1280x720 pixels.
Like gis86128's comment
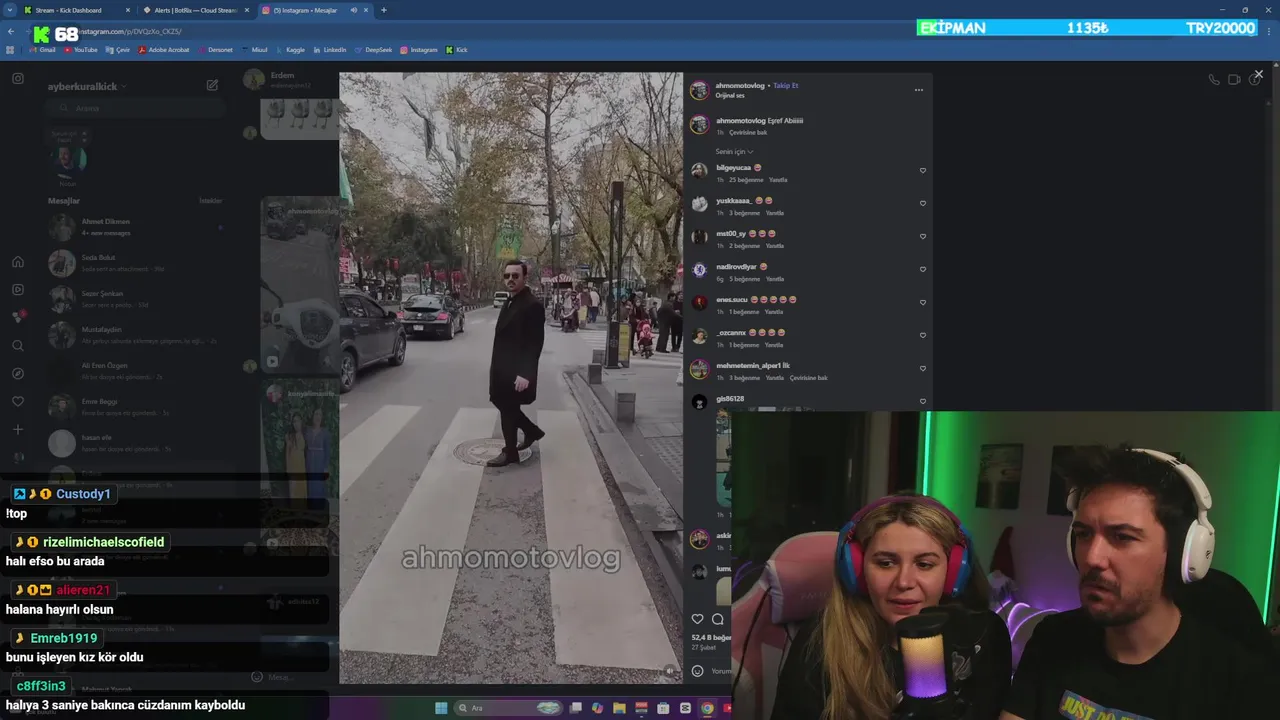923,402
